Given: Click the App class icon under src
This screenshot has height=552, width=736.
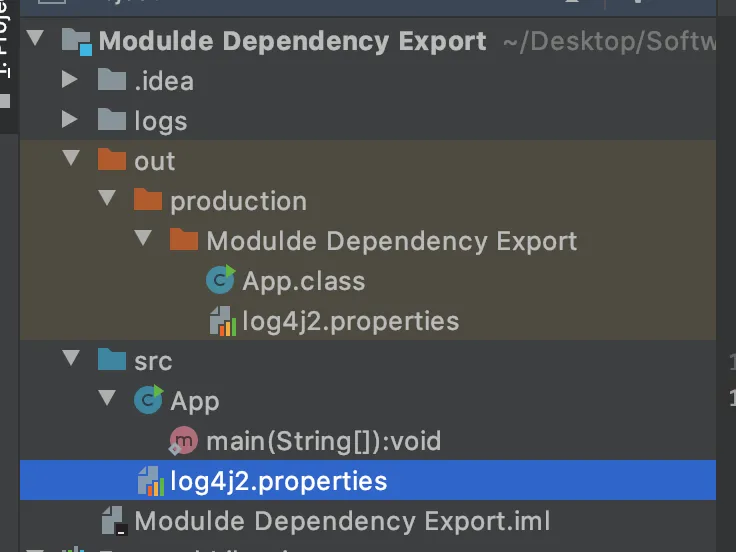Looking at the screenshot, I should click(x=148, y=401).
